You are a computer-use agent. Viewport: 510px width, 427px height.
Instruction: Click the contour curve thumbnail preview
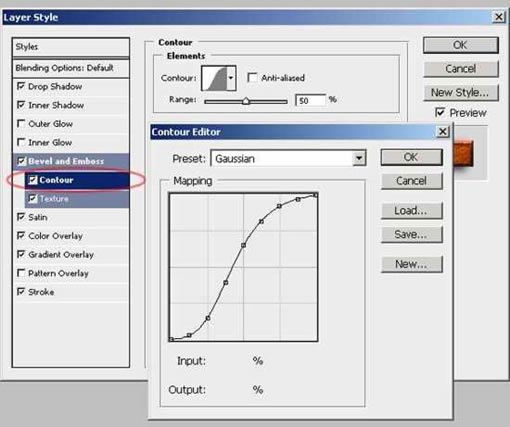click(215, 78)
